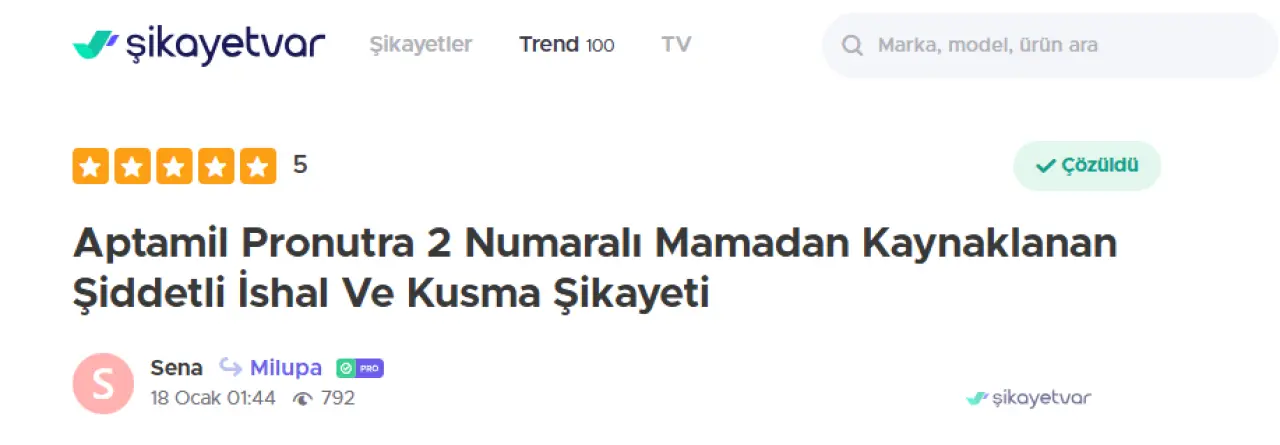
Task: Click the arrow icon between Sena and Milupa
Action: tap(230, 367)
